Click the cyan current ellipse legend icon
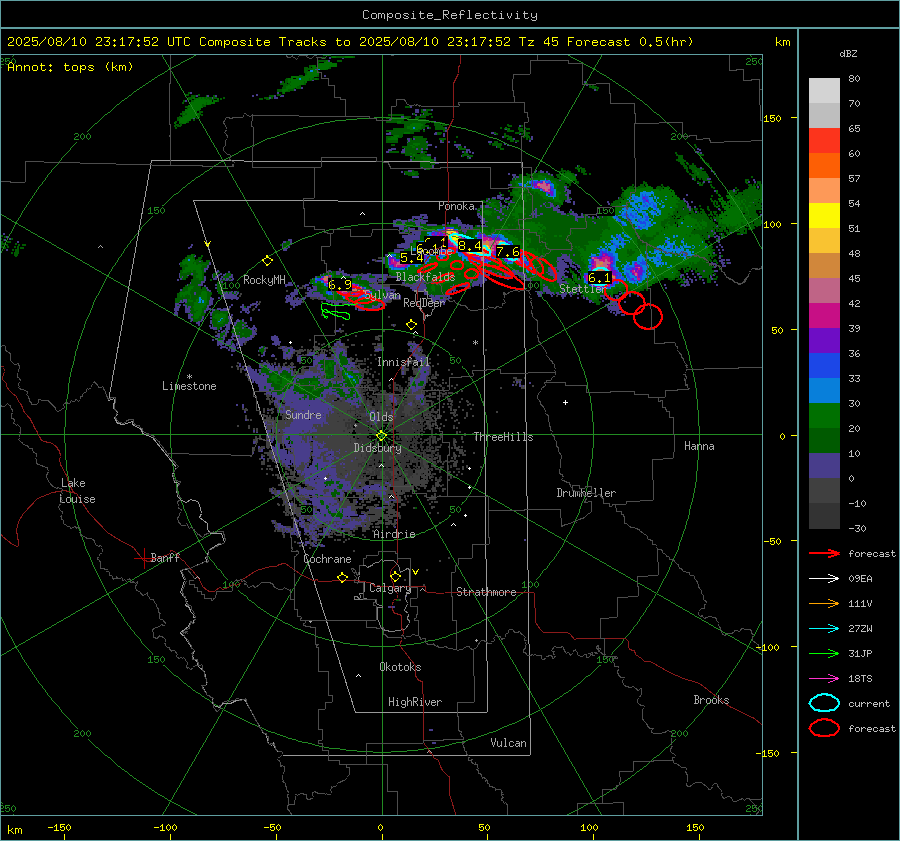 coord(824,703)
